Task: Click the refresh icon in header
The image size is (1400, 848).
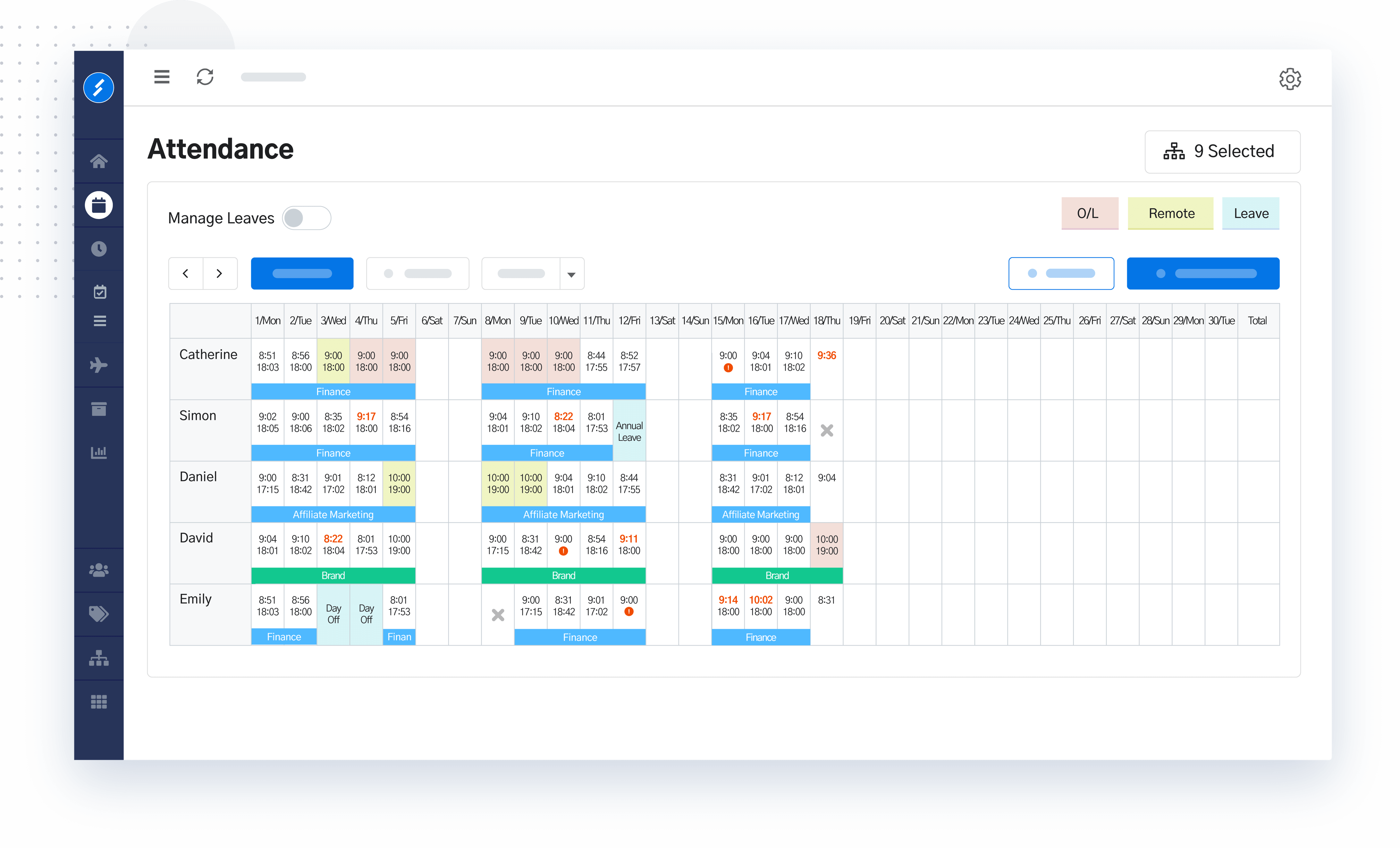Action: pyautogui.click(x=205, y=77)
